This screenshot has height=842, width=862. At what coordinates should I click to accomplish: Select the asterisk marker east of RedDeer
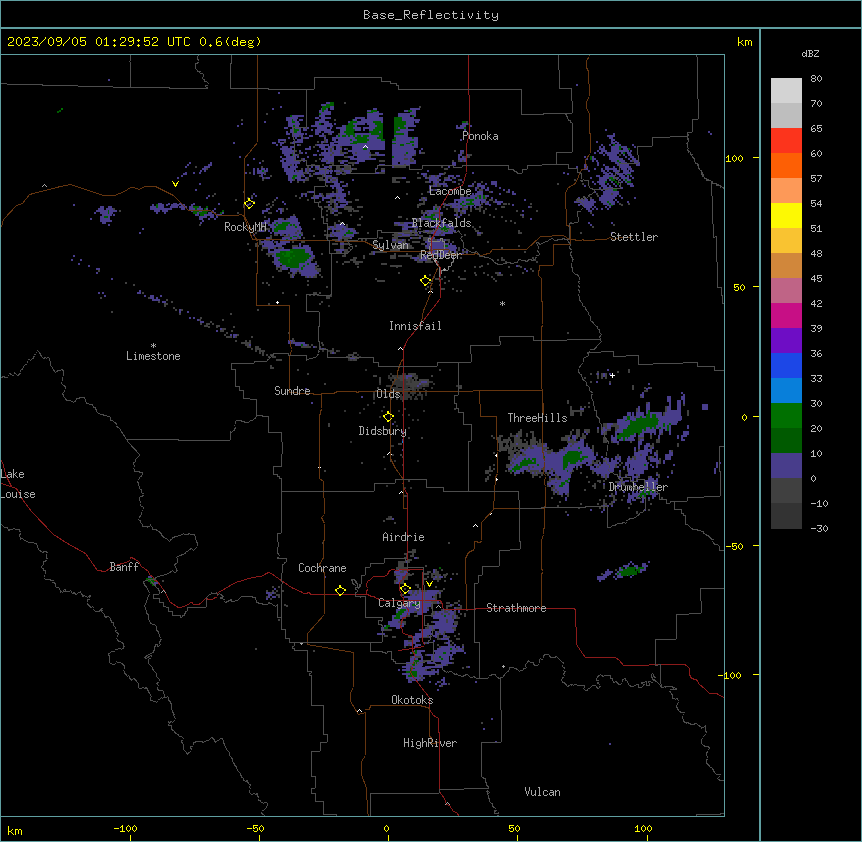point(502,303)
